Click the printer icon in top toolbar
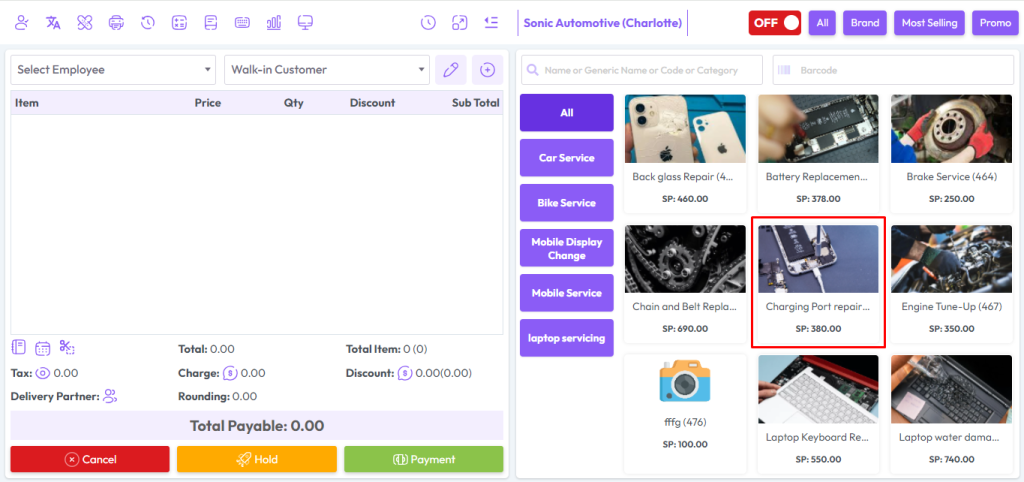Image resolution: width=1024 pixels, height=482 pixels. pos(116,23)
